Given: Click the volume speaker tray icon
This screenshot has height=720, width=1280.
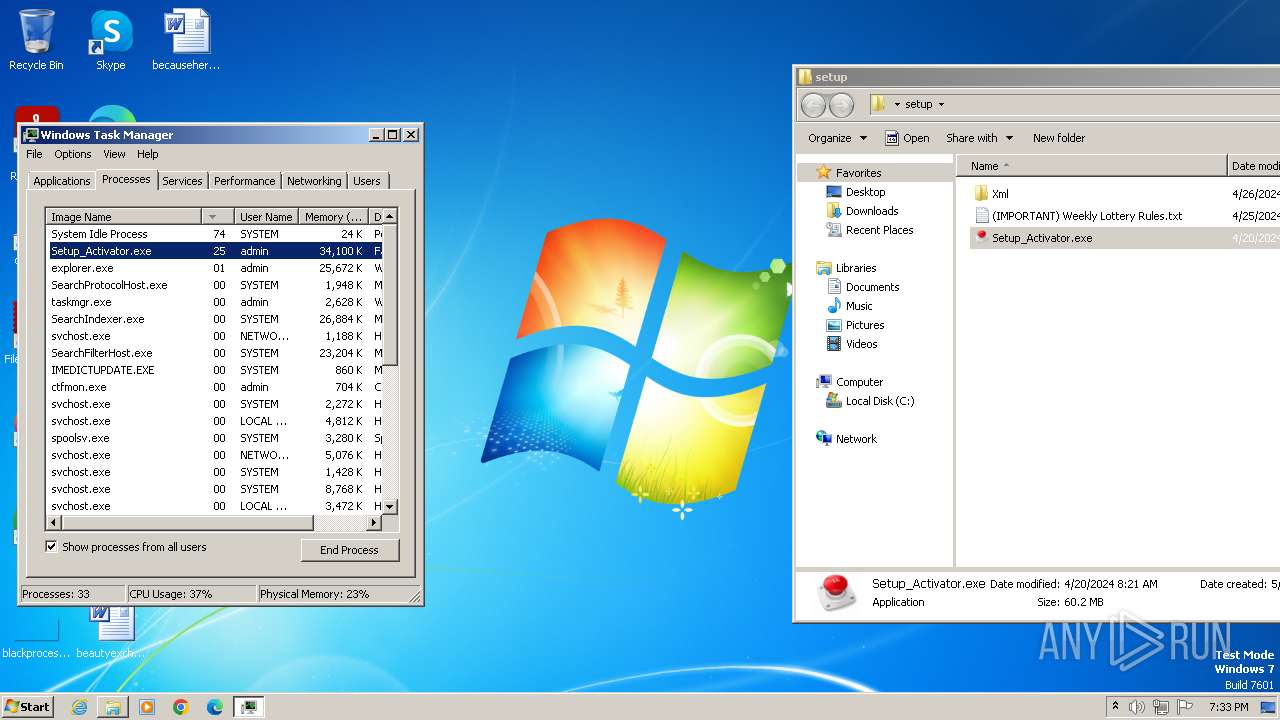Looking at the screenshot, I should 1137,707.
